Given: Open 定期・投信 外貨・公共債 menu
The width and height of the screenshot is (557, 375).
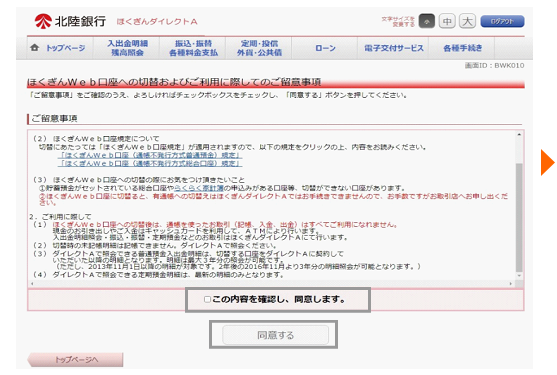Looking at the screenshot, I should [259, 48].
